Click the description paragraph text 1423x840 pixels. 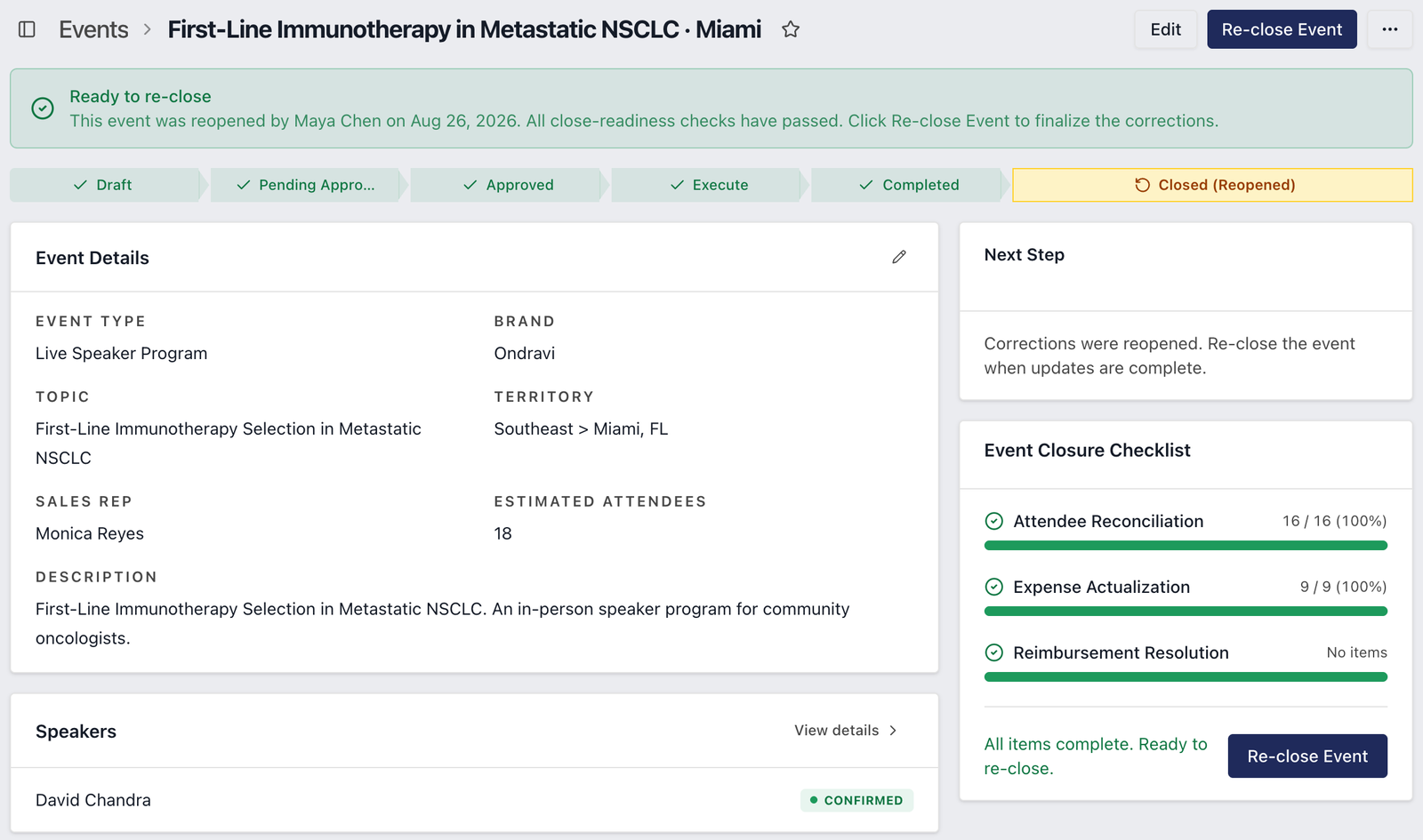443,623
